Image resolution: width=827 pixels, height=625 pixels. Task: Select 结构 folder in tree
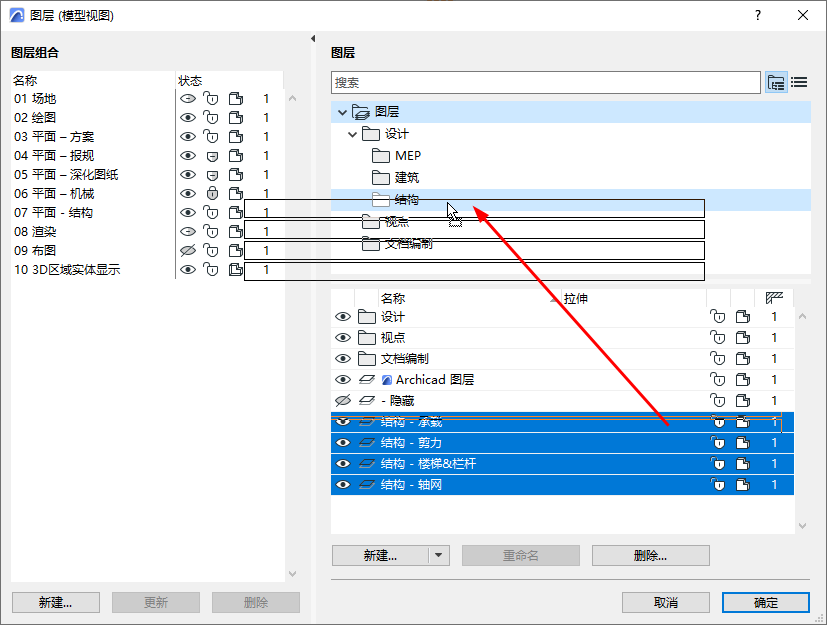point(407,200)
